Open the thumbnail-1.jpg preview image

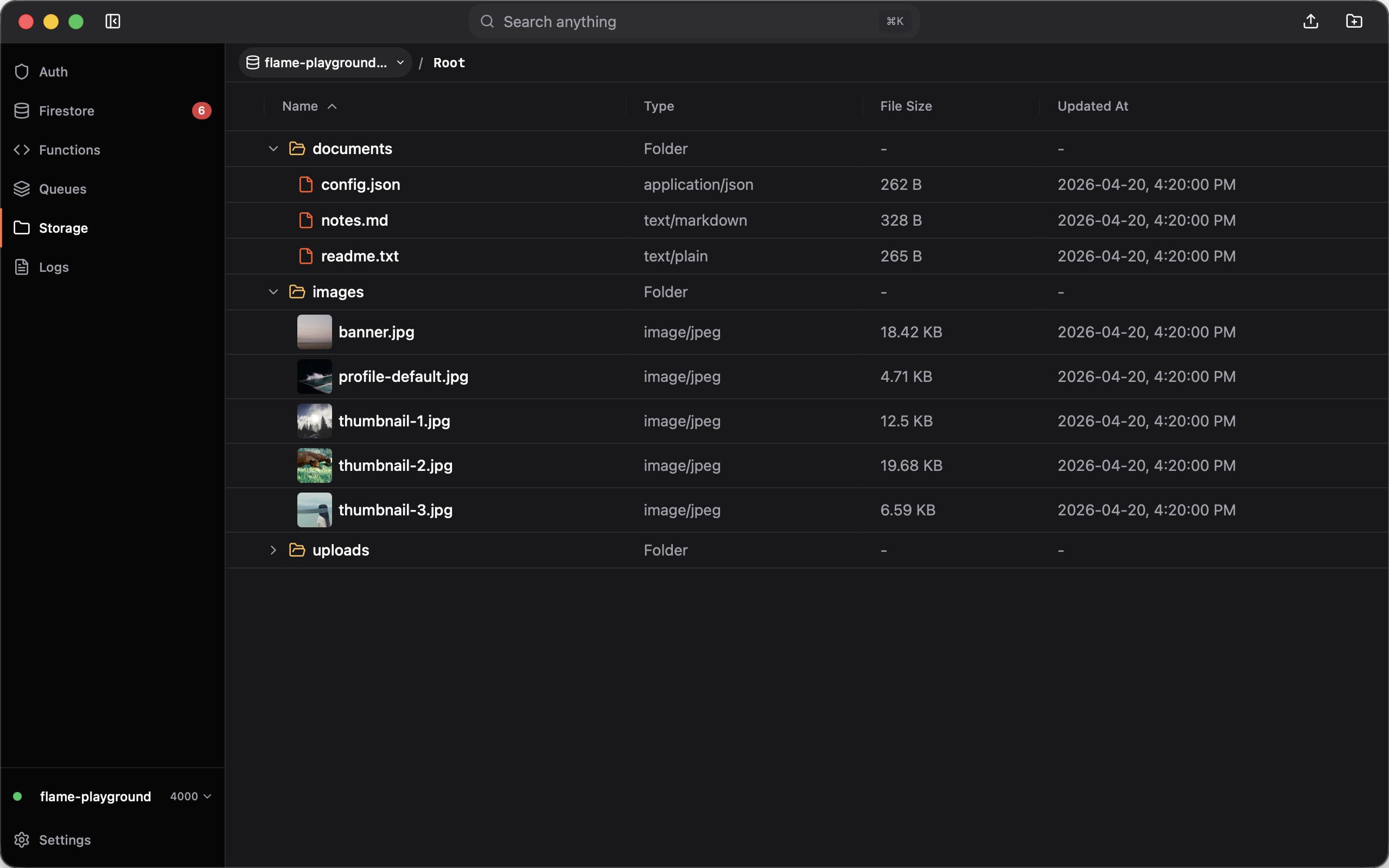[x=315, y=421]
